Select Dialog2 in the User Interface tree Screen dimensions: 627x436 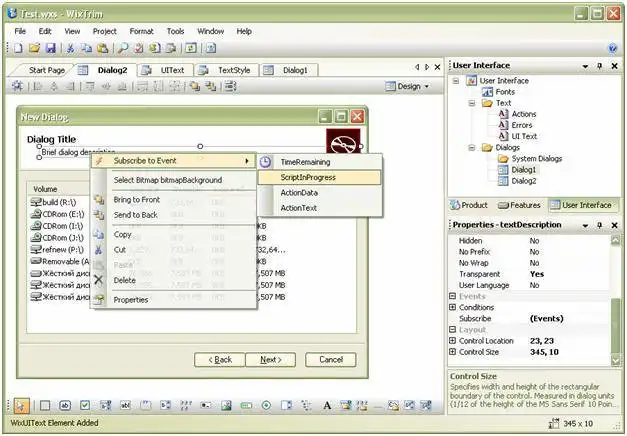click(524, 181)
